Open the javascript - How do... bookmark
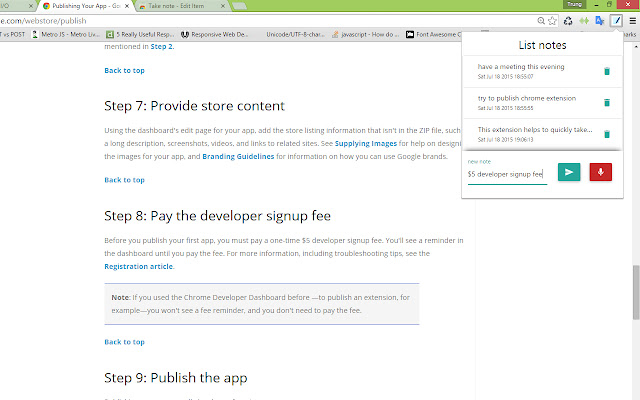Viewport: 640px width, 400px height. [365, 35]
